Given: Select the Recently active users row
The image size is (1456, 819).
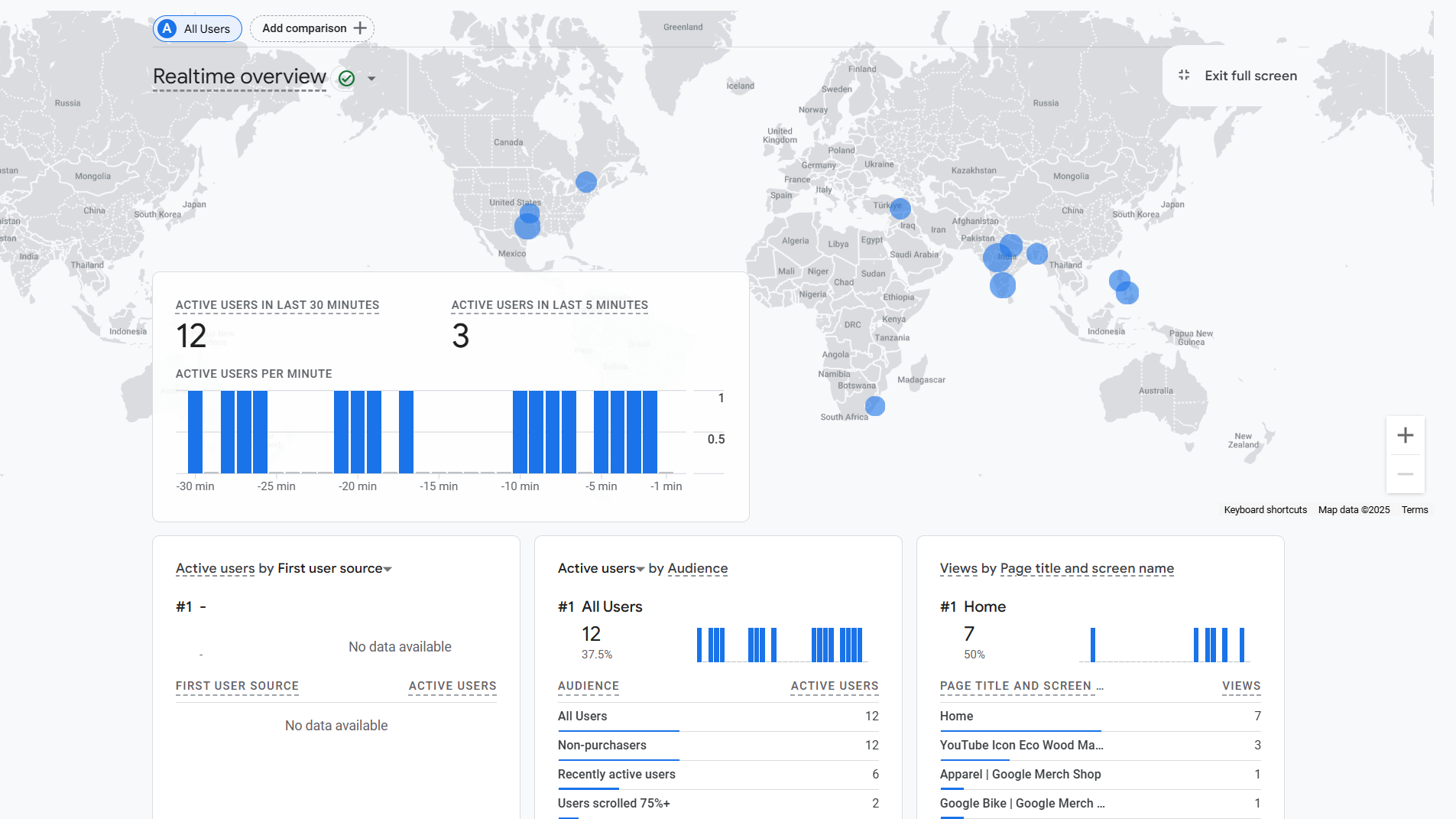Looking at the screenshot, I should click(x=616, y=774).
